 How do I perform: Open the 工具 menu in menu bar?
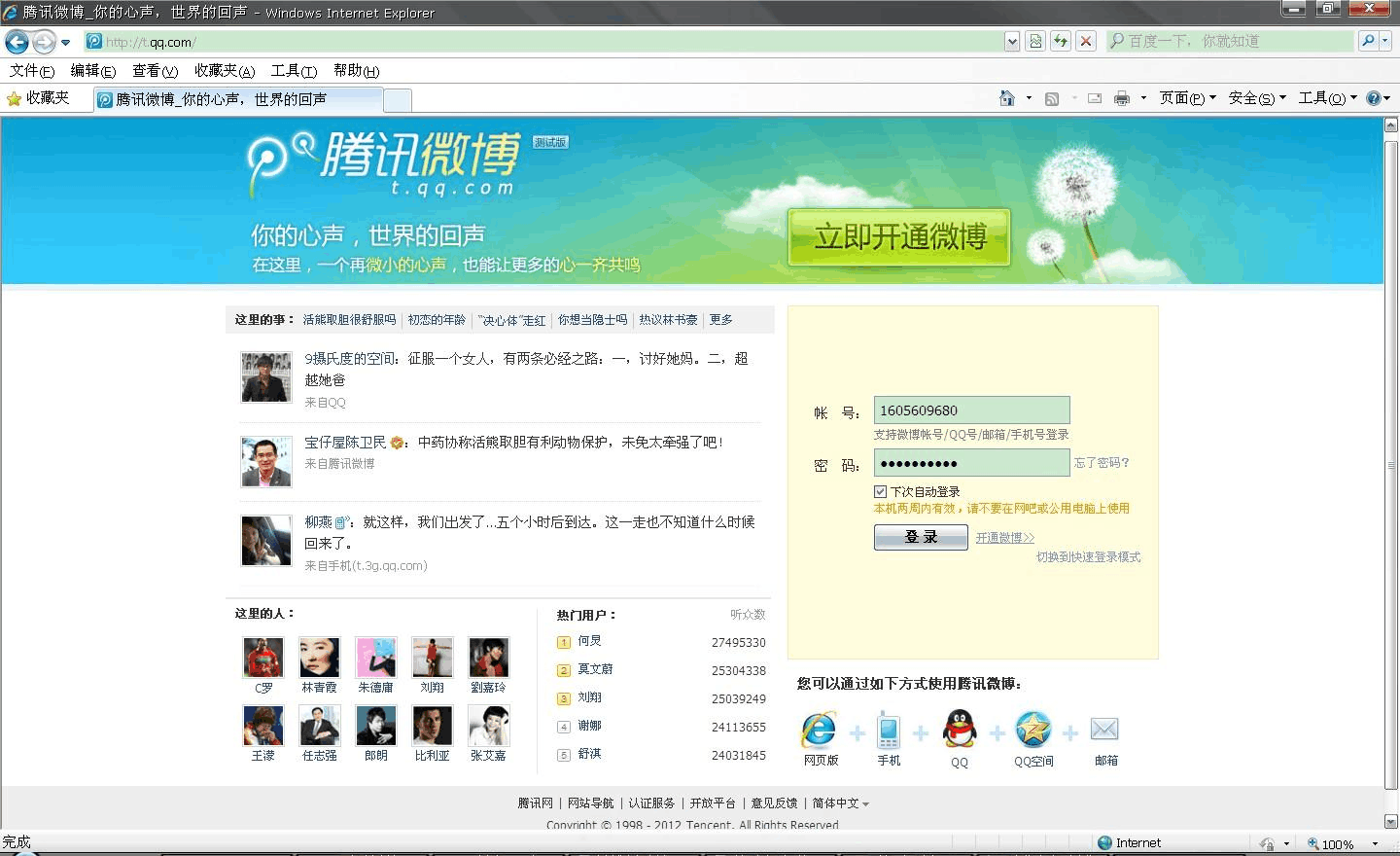295,71
